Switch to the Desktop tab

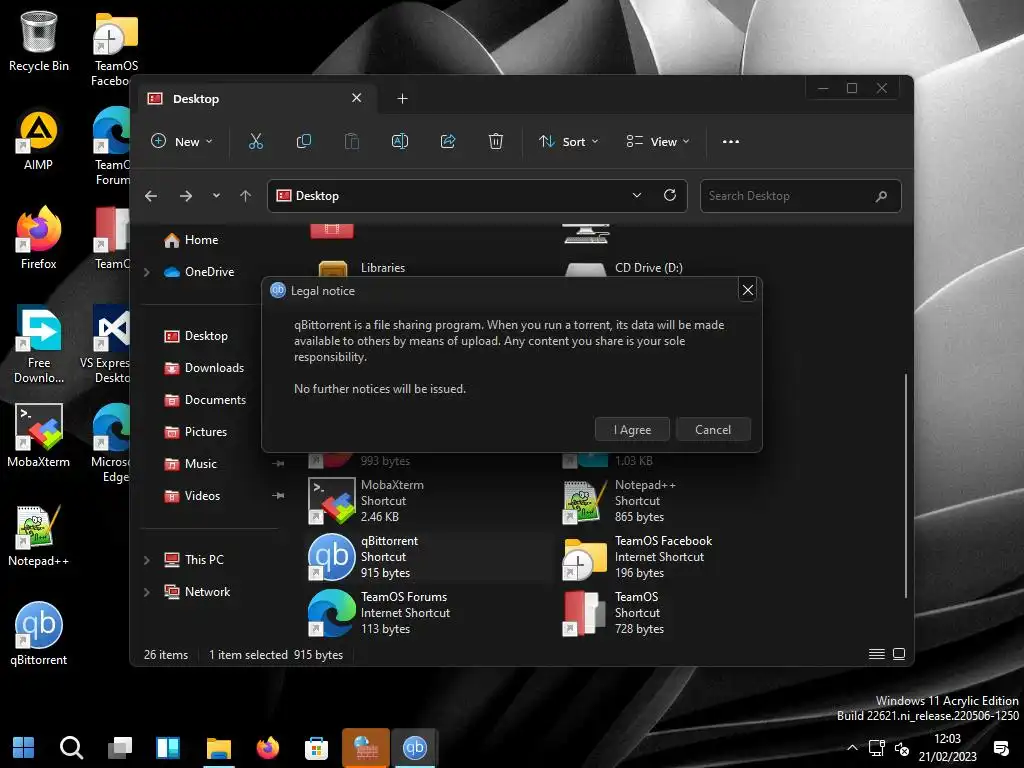255,99
